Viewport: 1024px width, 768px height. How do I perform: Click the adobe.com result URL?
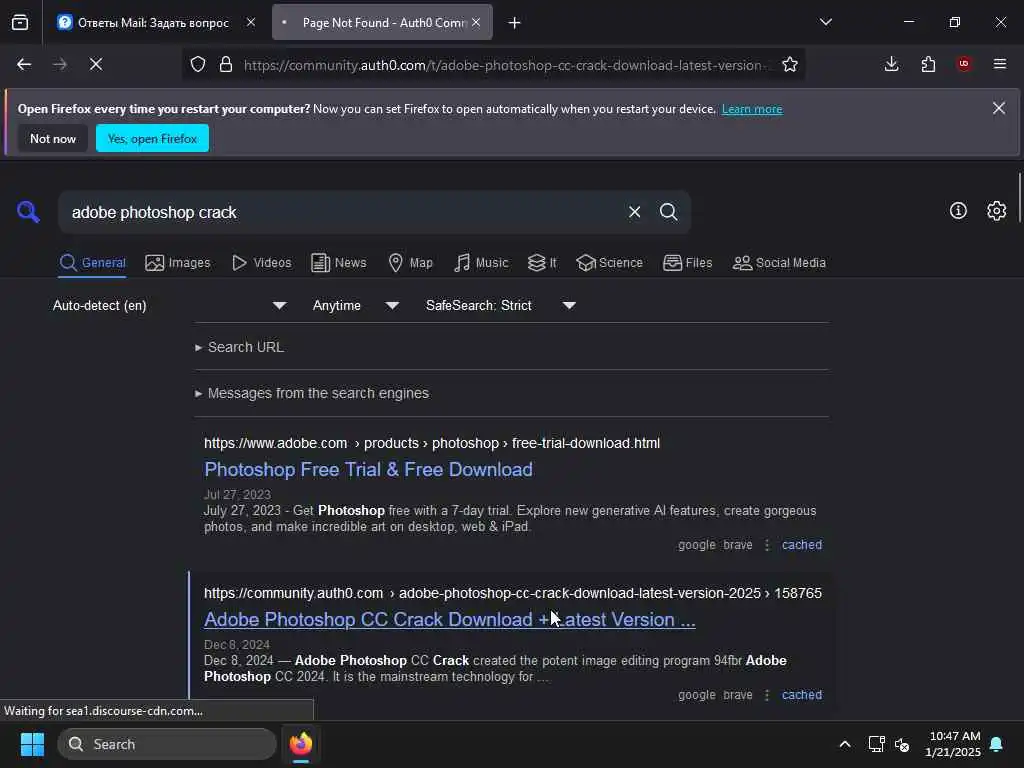tap(432, 443)
